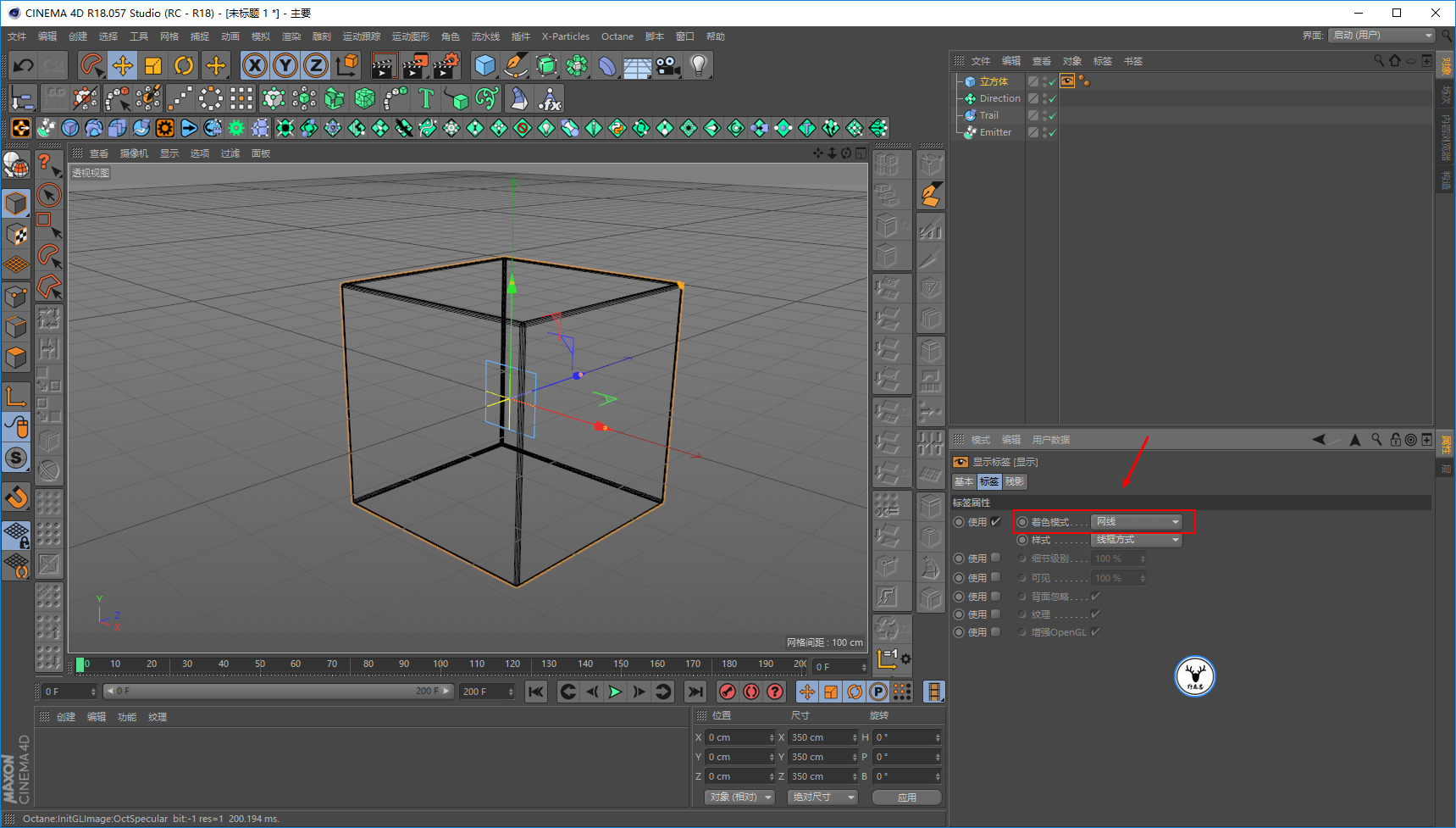Open the 绝对尺寸 size mode dropdown
The image size is (1456, 828).
pos(822,797)
